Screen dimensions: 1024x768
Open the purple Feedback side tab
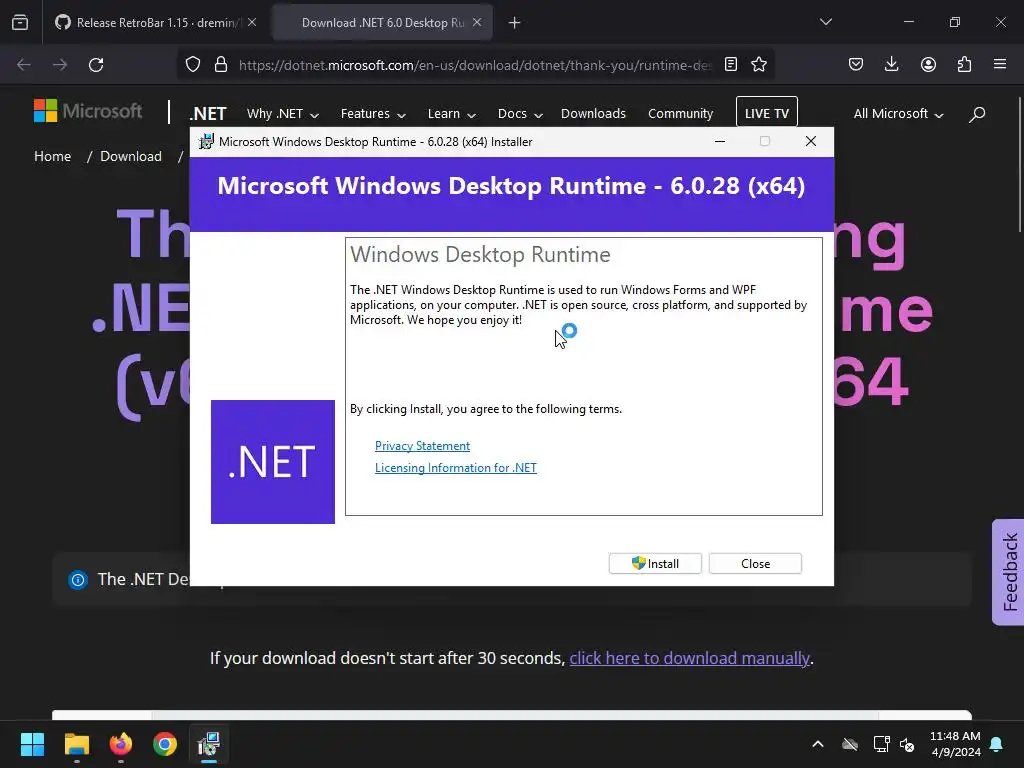(1008, 572)
